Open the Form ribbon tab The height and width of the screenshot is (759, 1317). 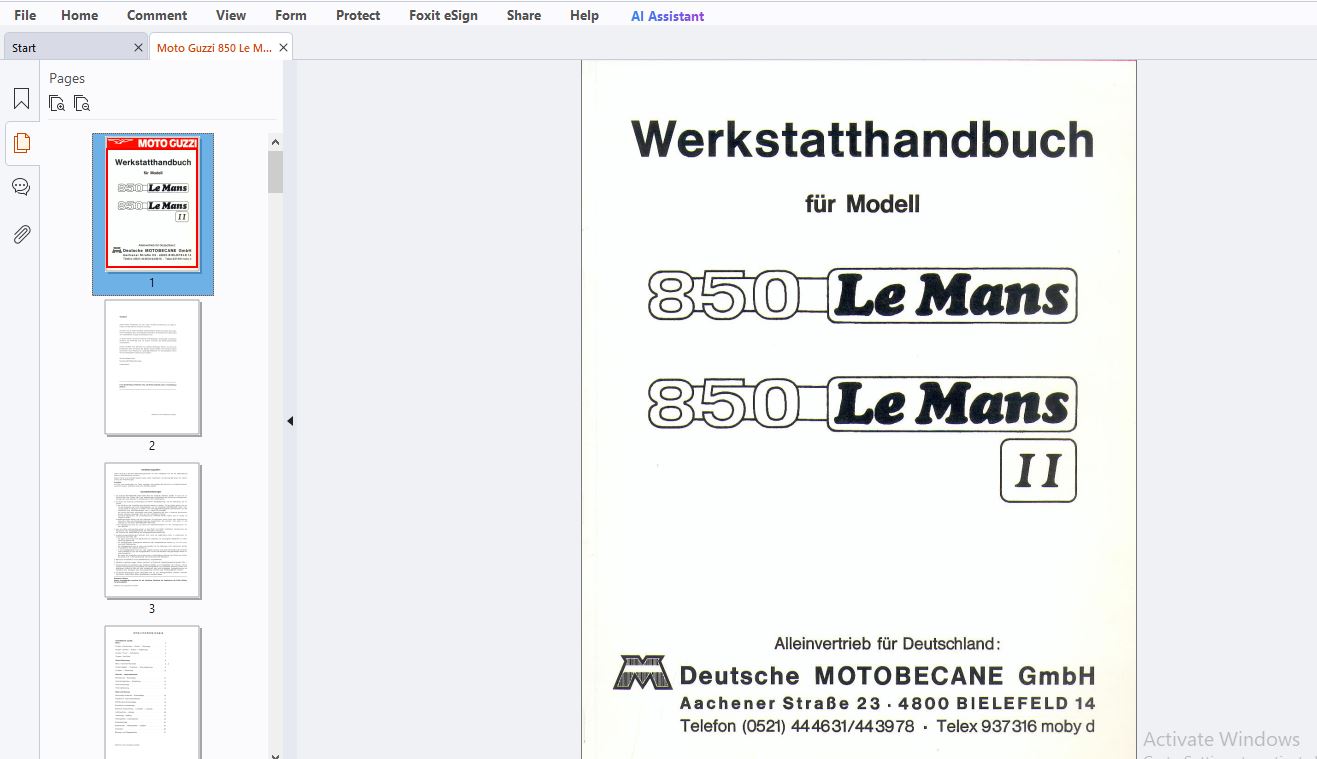(291, 15)
